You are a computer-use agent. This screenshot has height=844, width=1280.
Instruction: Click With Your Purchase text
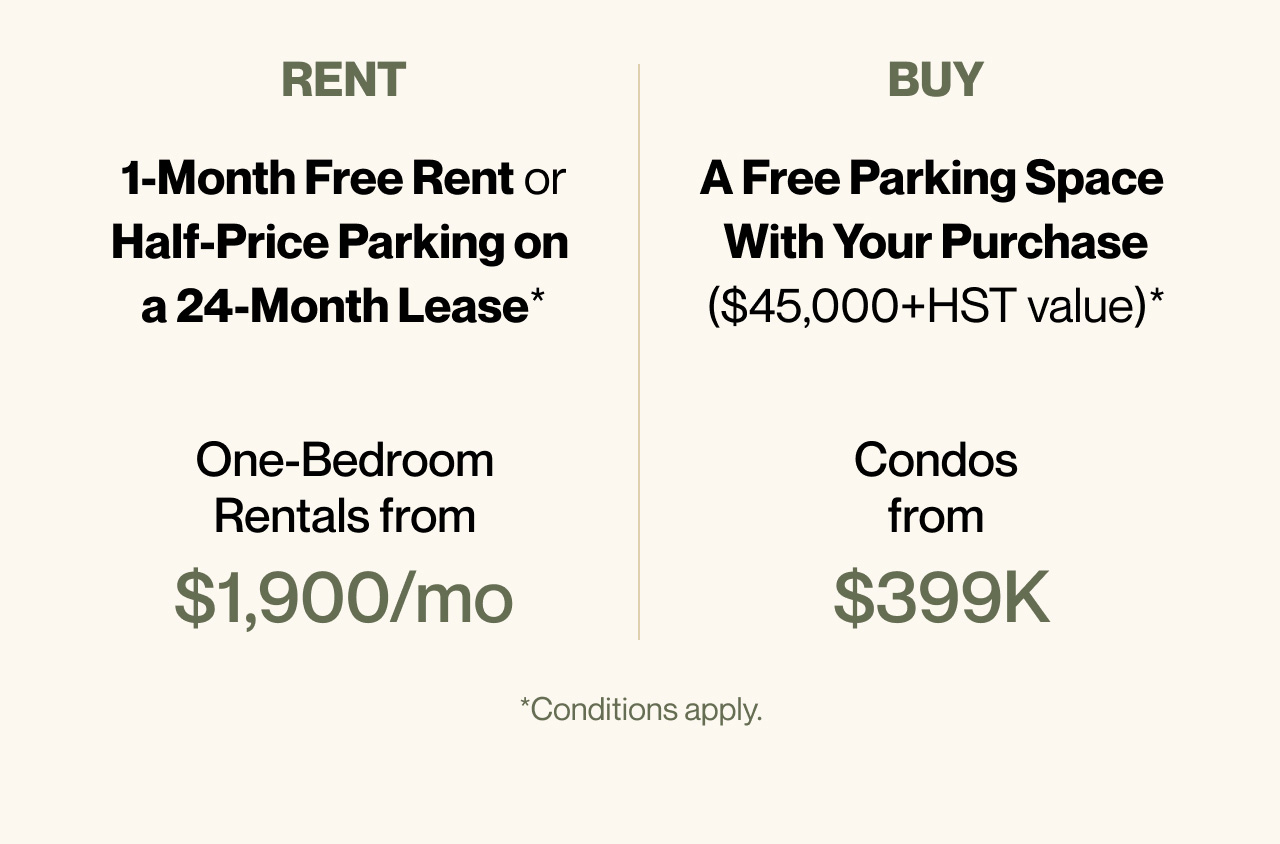936,242
